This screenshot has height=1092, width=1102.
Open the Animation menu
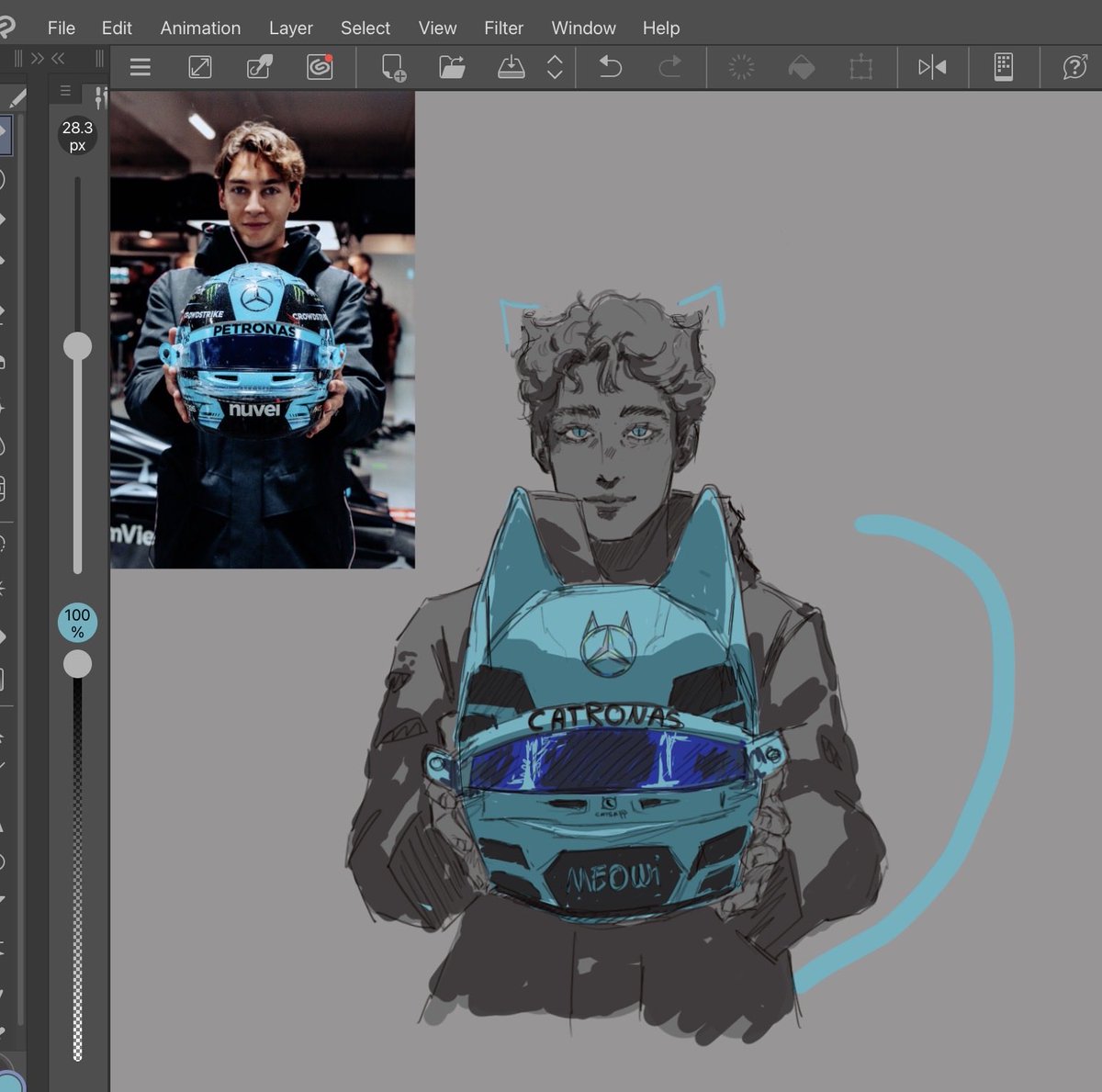(x=200, y=28)
